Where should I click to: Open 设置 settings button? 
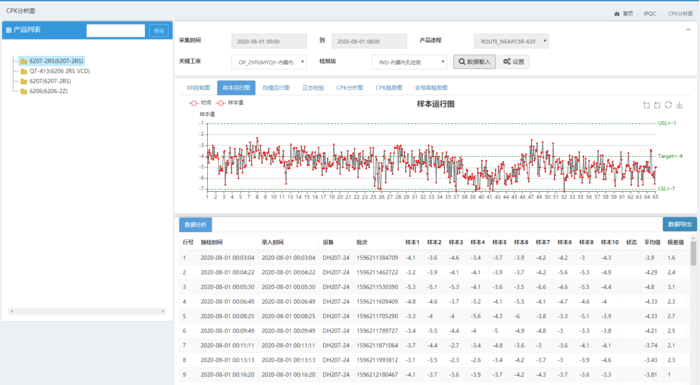514,62
